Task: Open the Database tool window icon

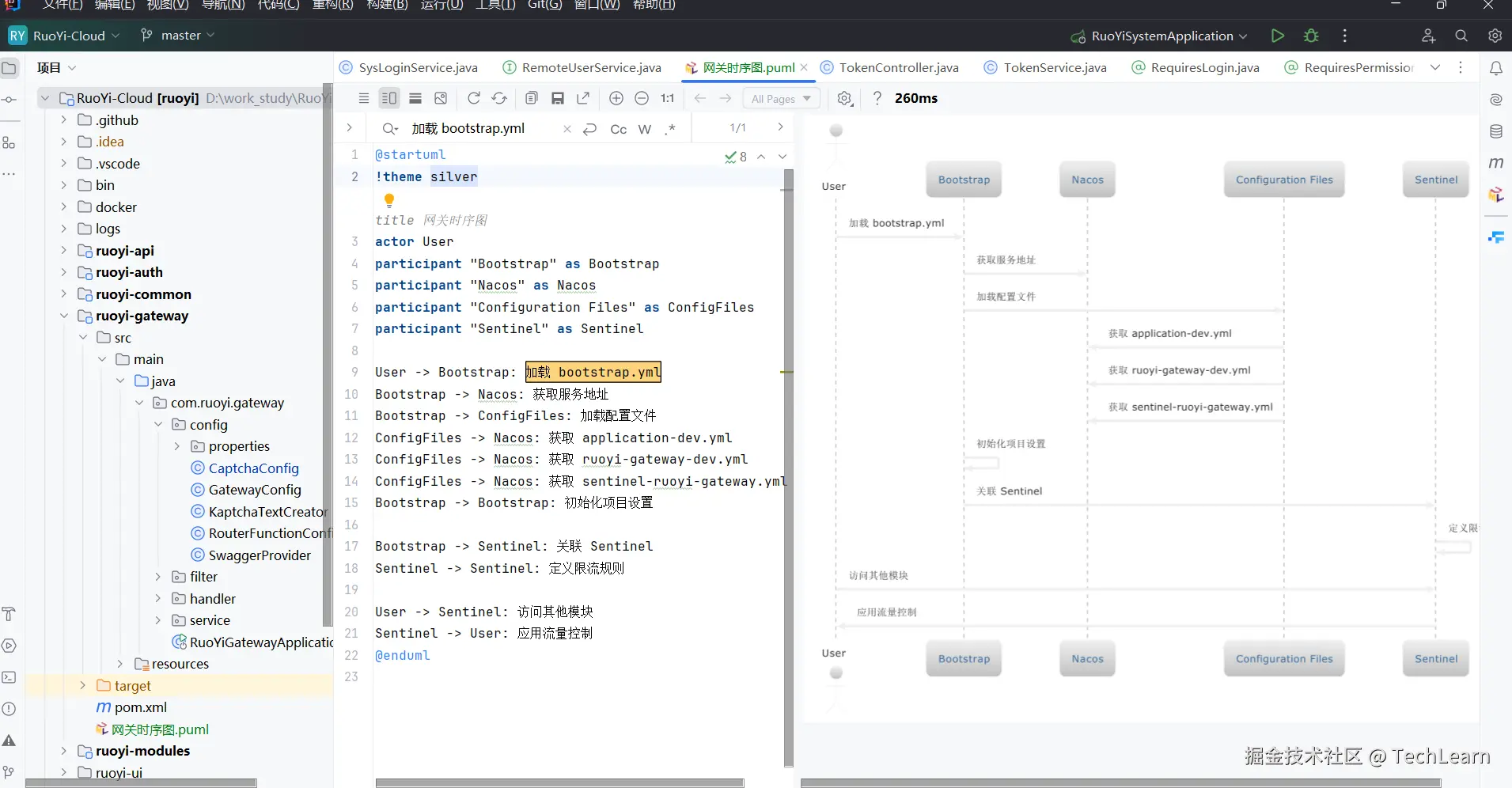Action: pyautogui.click(x=1495, y=131)
